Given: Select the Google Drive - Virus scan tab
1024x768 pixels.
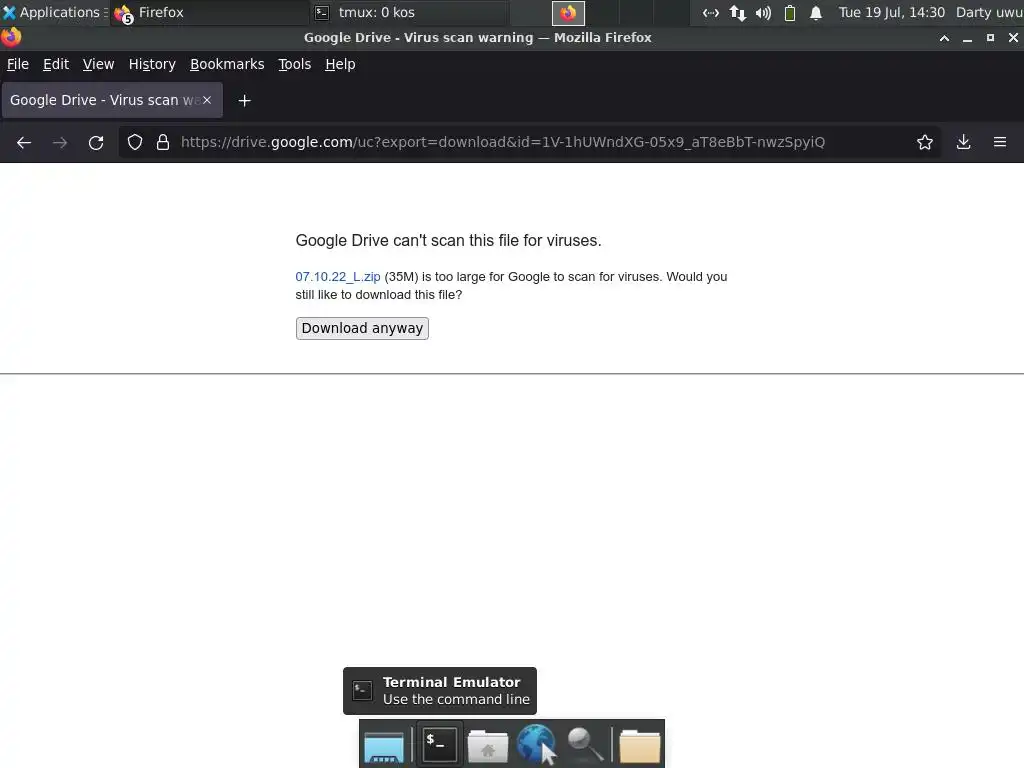Looking at the screenshot, I should [112, 100].
